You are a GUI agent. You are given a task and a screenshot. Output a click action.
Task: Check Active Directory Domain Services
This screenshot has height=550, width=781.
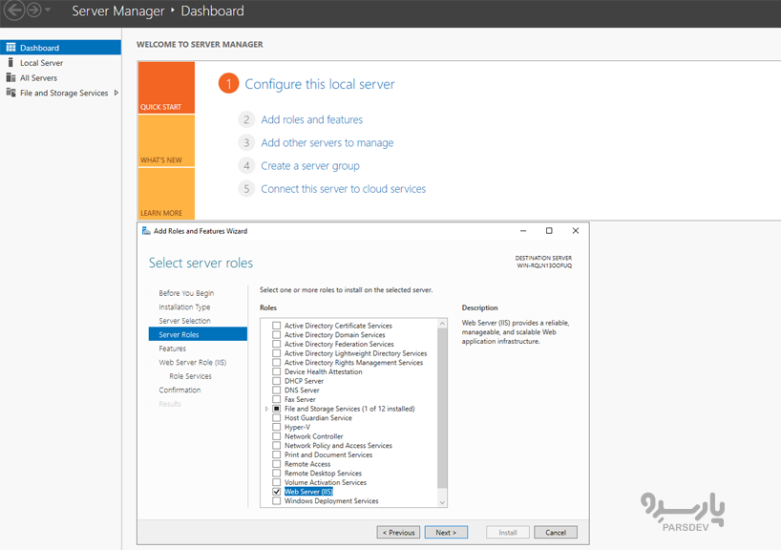click(276, 335)
